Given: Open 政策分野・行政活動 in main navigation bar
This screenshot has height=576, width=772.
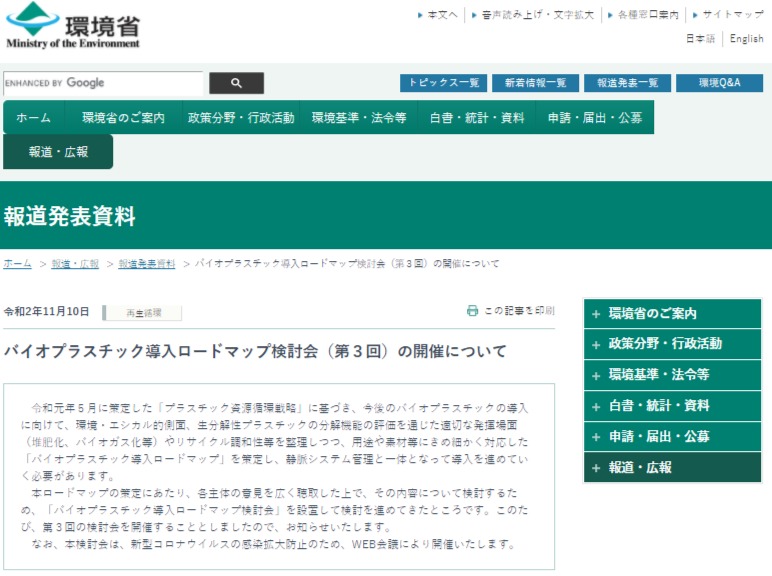Looking at the screenshot, I should [241, 118].
